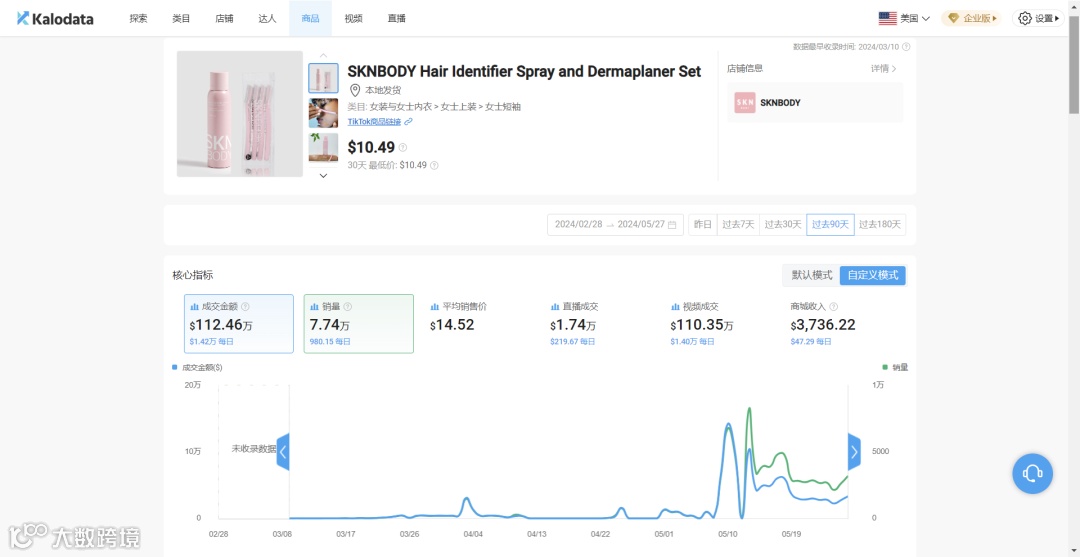Click the SKNBODY store logo
The width and height of the screenshot is (1080, 557).
click(745, 103)
